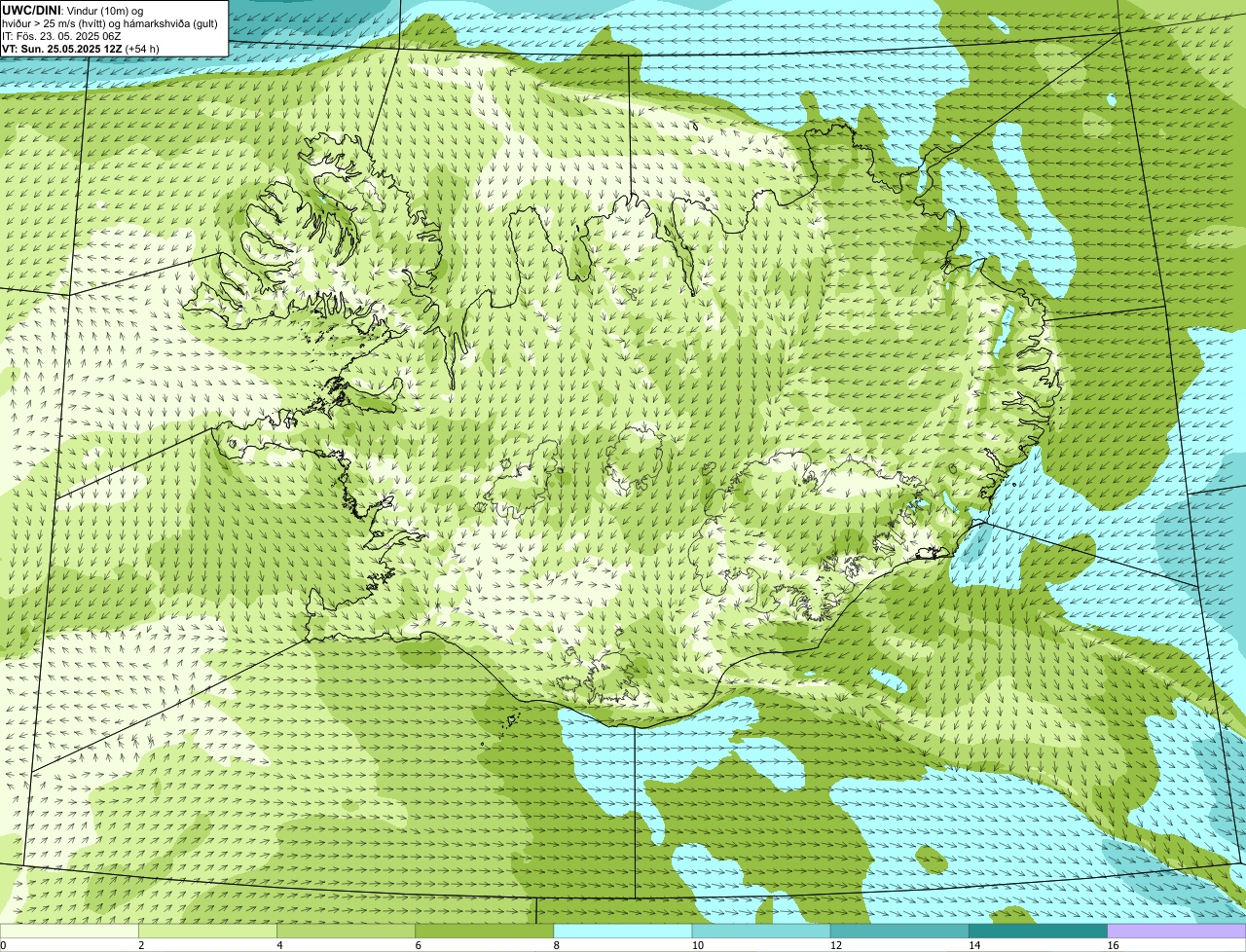
Task: Select the medium green 4–6 m/s color swatch
Action: click(x=346, y=931)
